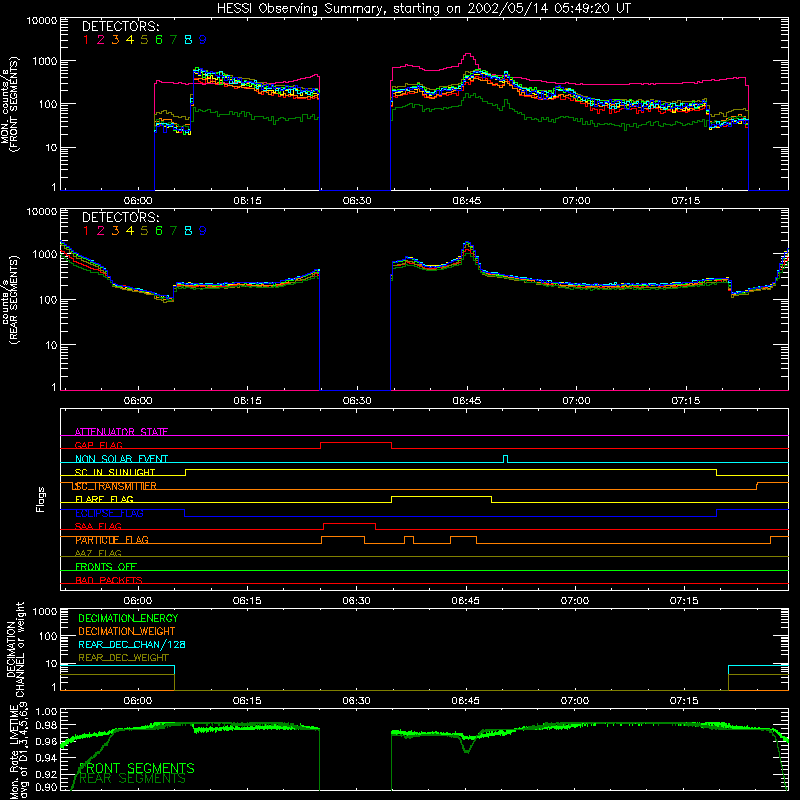This screenshot has height=800, width=800.
Task: Click 06:30 tick under the Flags plot
Action: pyautogui.click(x=357, y=601)
